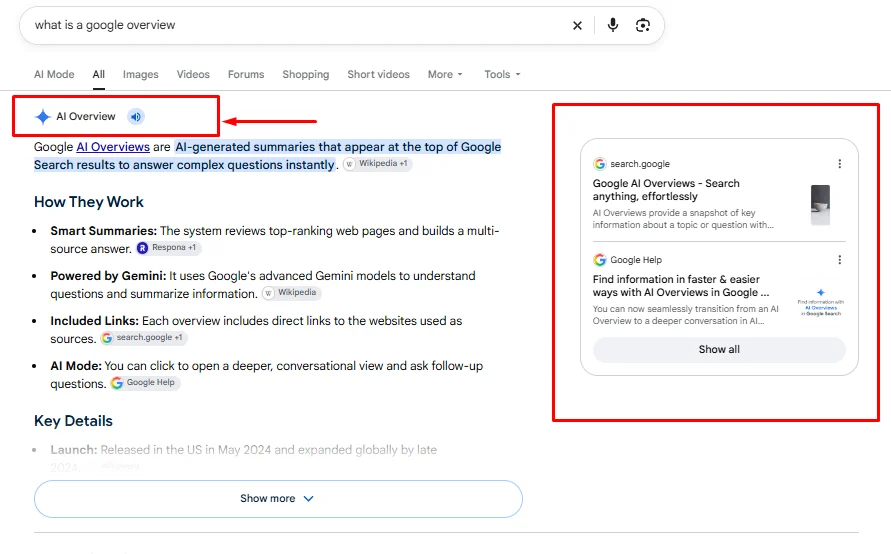Click the Show all sources button

719,349
